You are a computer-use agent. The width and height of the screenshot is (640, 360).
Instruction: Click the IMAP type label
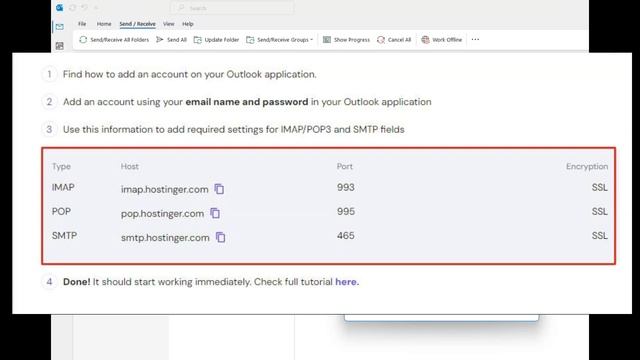click(63, 187)
